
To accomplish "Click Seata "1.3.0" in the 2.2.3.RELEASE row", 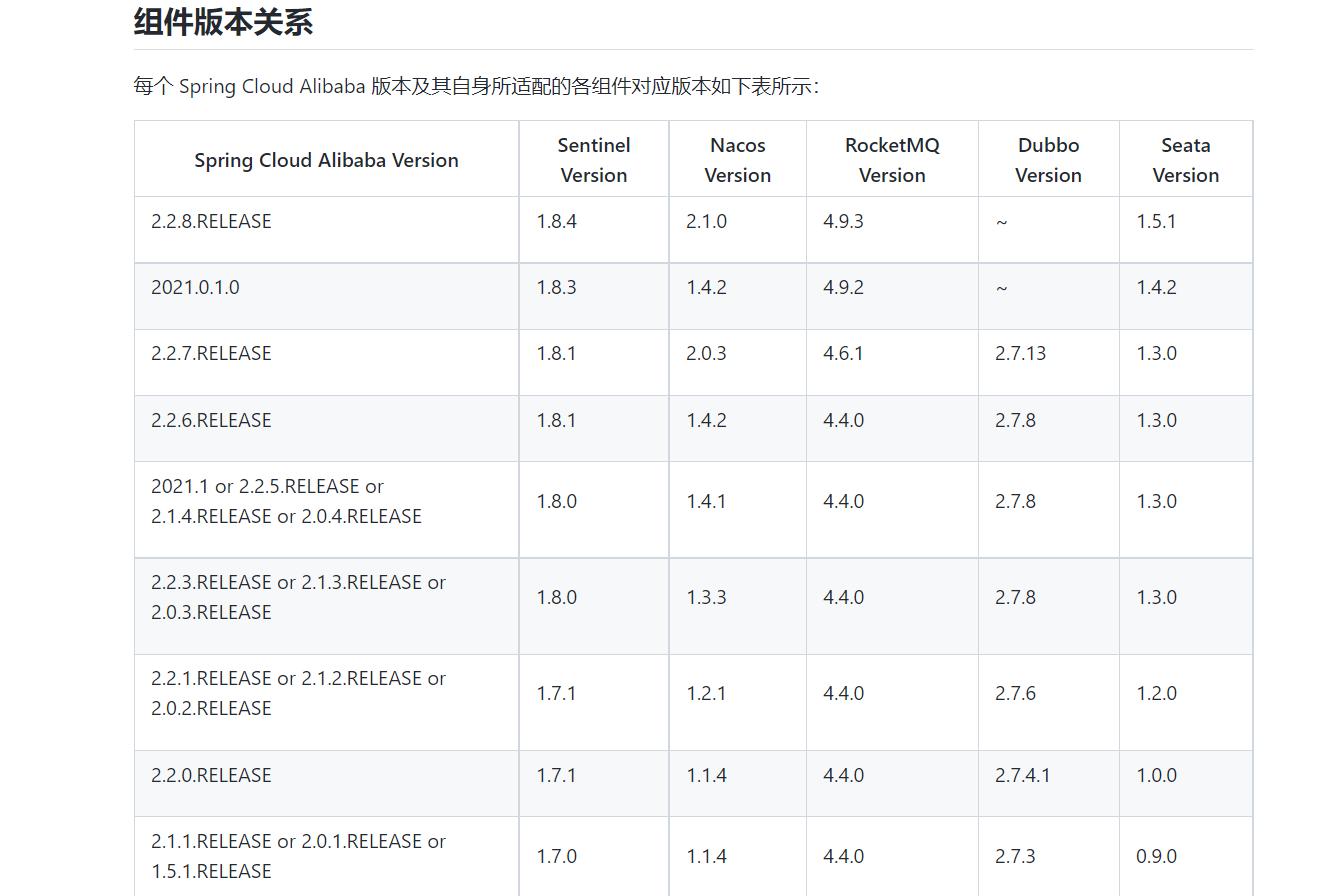I will [x=1156, y=597].
